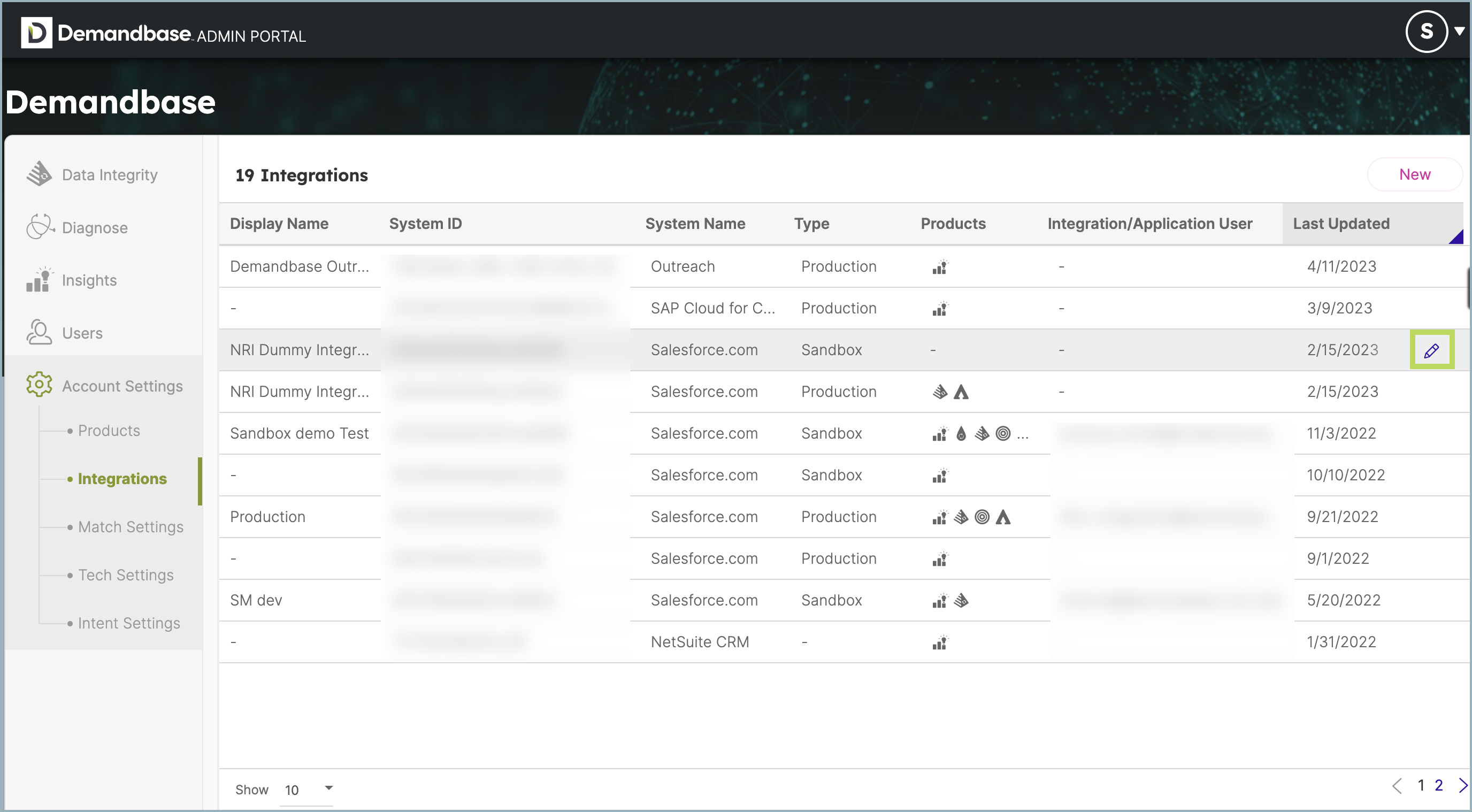Select SM dev display name

[256, 600]
